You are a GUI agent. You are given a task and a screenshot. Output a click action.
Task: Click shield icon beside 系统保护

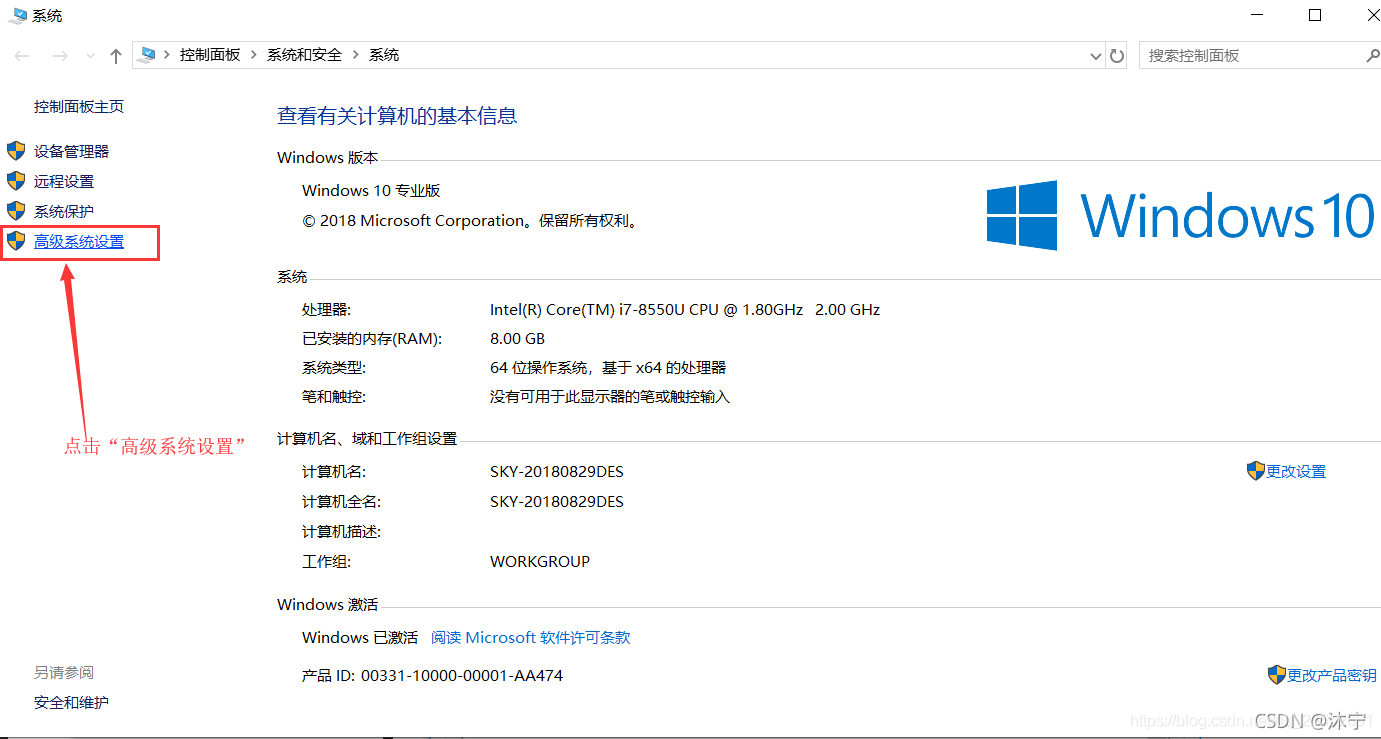16,211
